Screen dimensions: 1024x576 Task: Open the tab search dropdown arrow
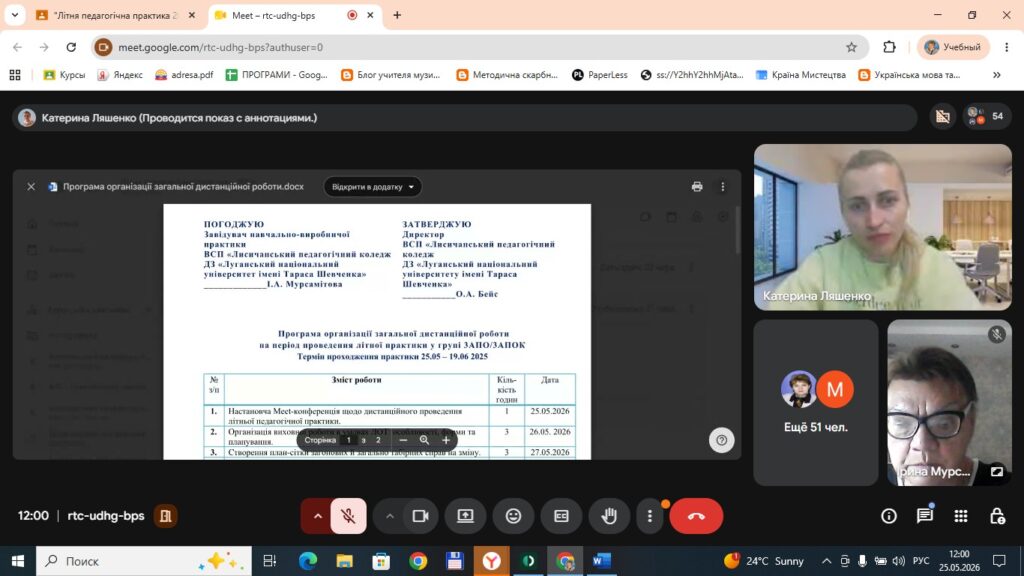pos(14,15)
